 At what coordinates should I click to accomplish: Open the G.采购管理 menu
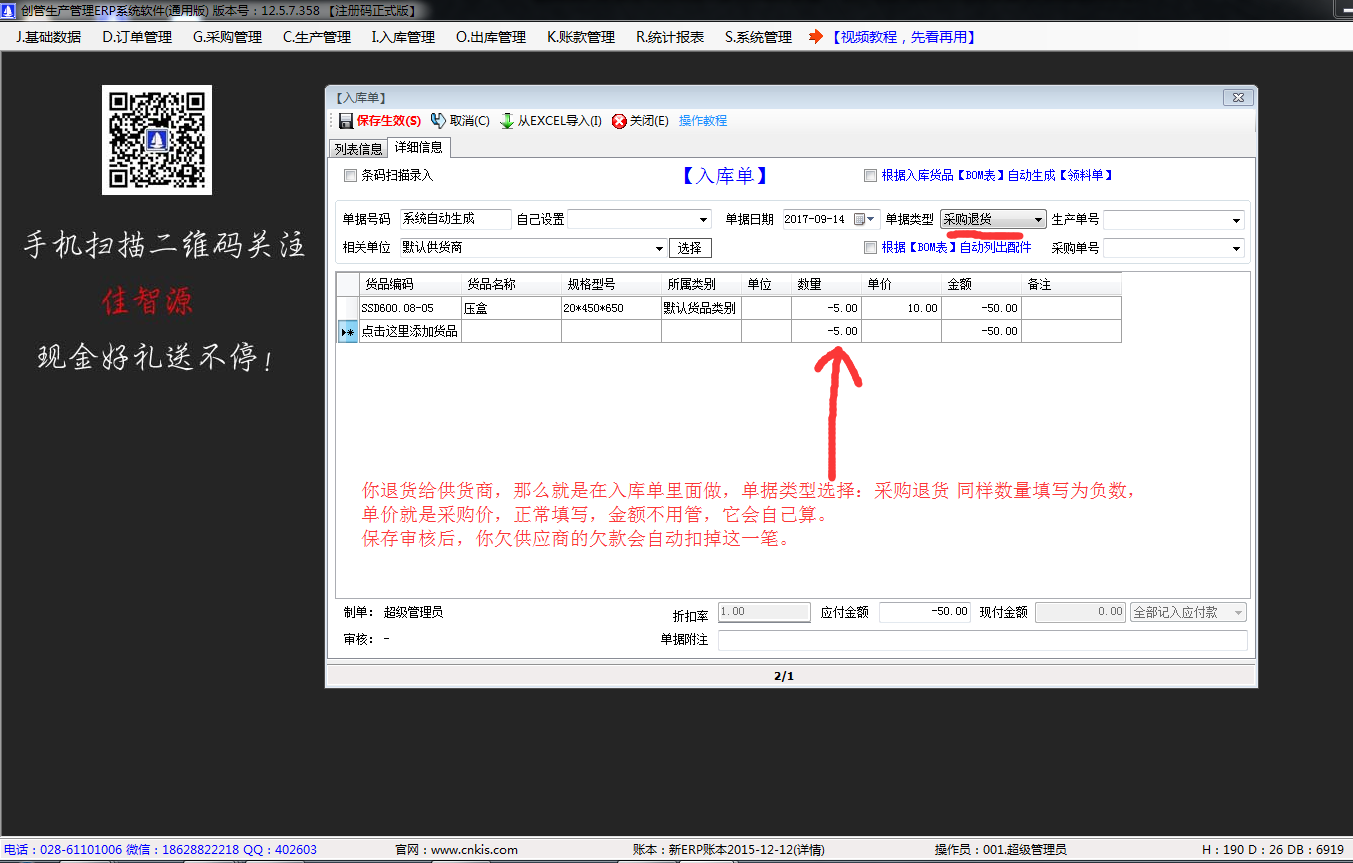coord(227,37)
